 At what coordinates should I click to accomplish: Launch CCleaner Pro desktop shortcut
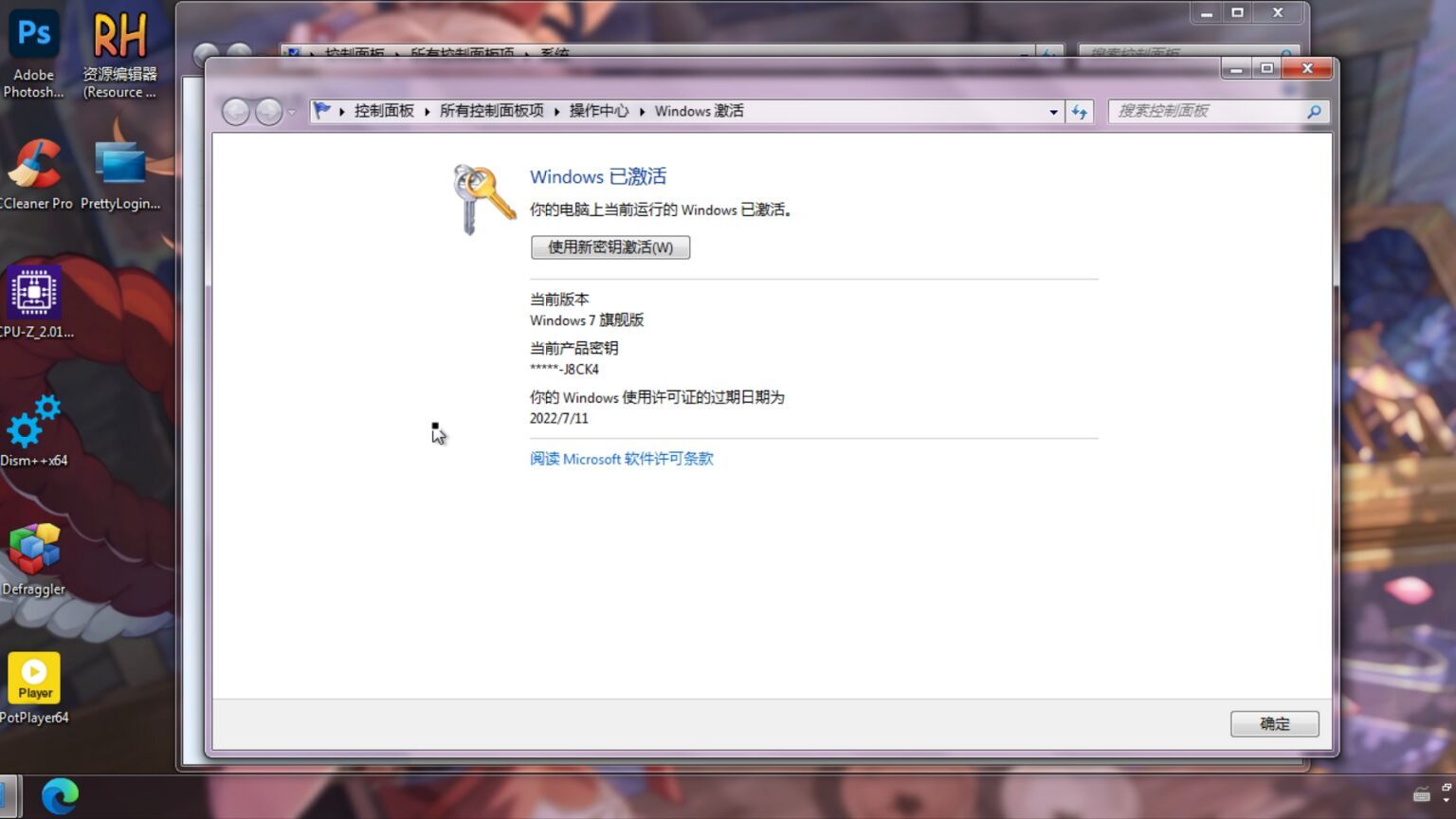tap(35, 174)
